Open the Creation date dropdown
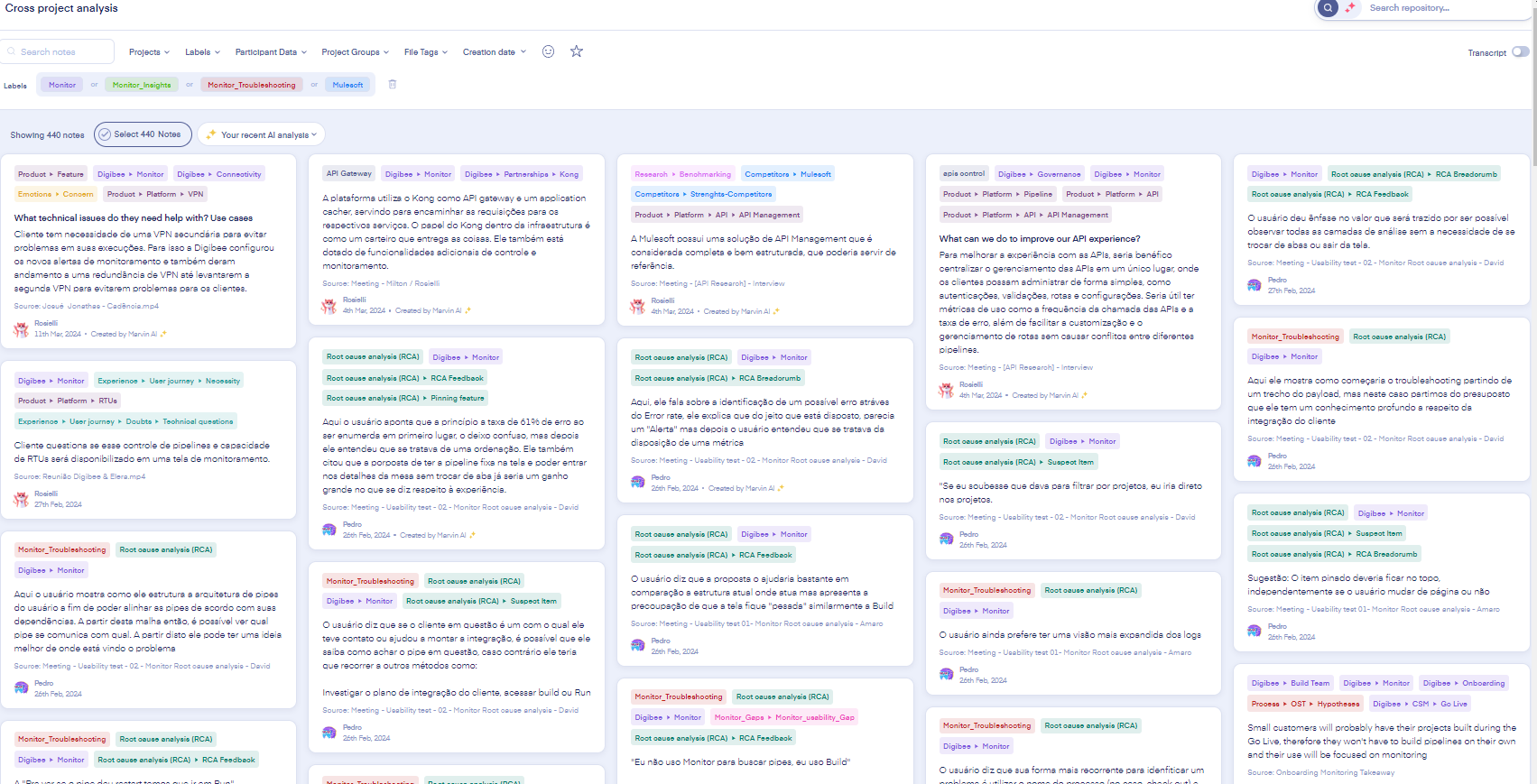 pos(494,52)
